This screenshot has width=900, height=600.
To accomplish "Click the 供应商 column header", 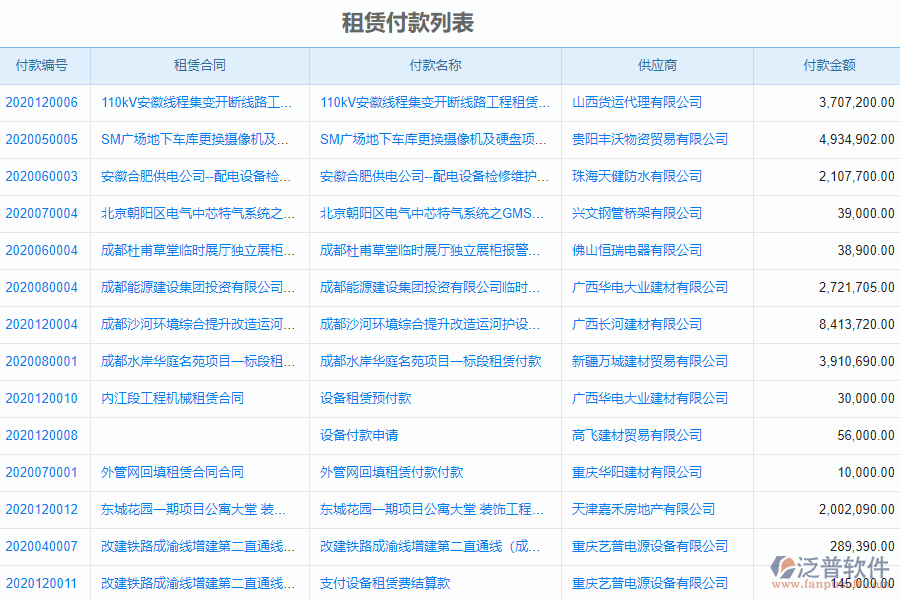I will [656, 66].
